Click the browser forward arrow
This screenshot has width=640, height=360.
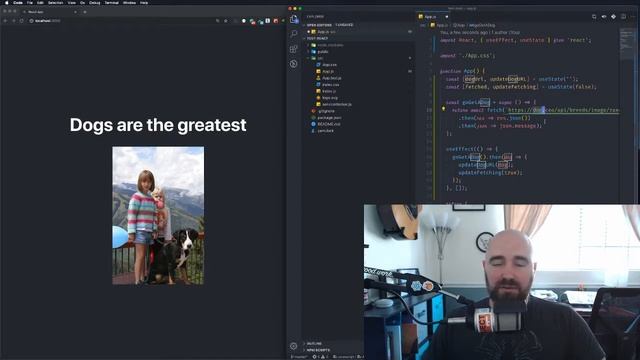point(13,21)
